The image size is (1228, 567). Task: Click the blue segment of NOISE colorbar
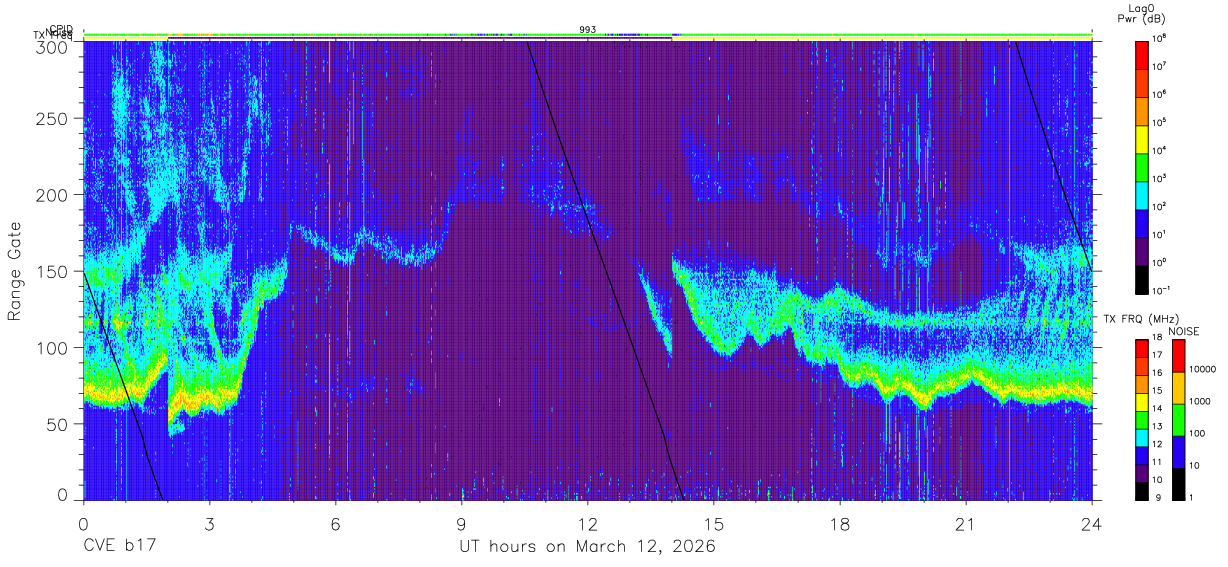click(1178, 450)
